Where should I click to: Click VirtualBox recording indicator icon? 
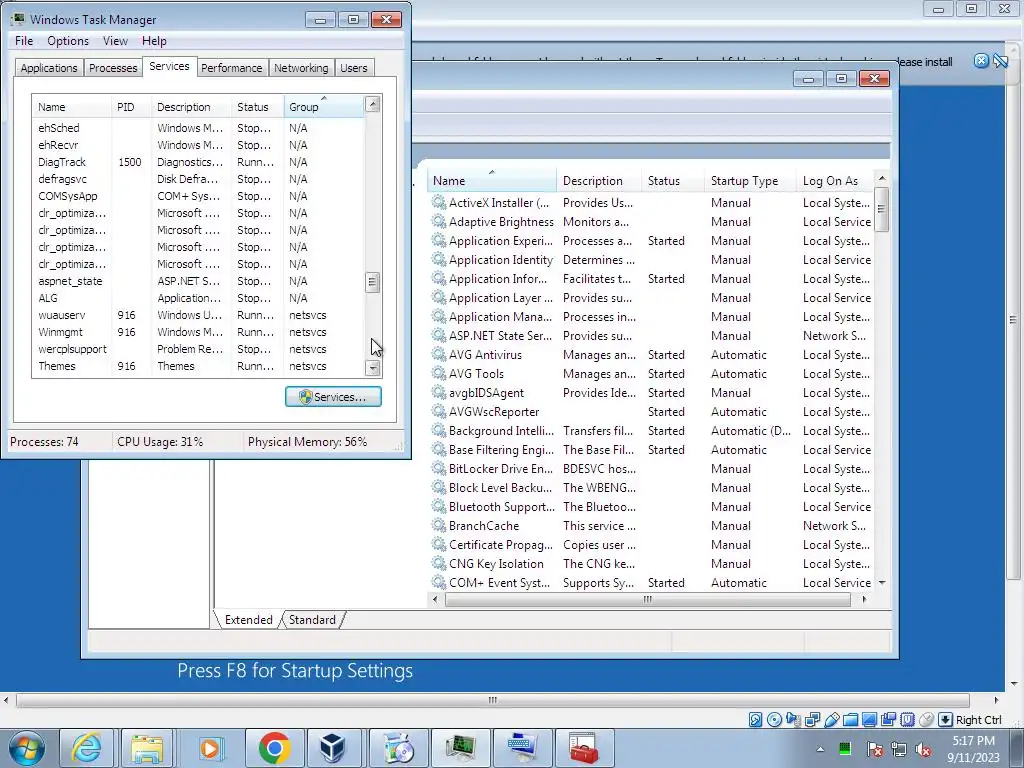(x=888, y=720)
